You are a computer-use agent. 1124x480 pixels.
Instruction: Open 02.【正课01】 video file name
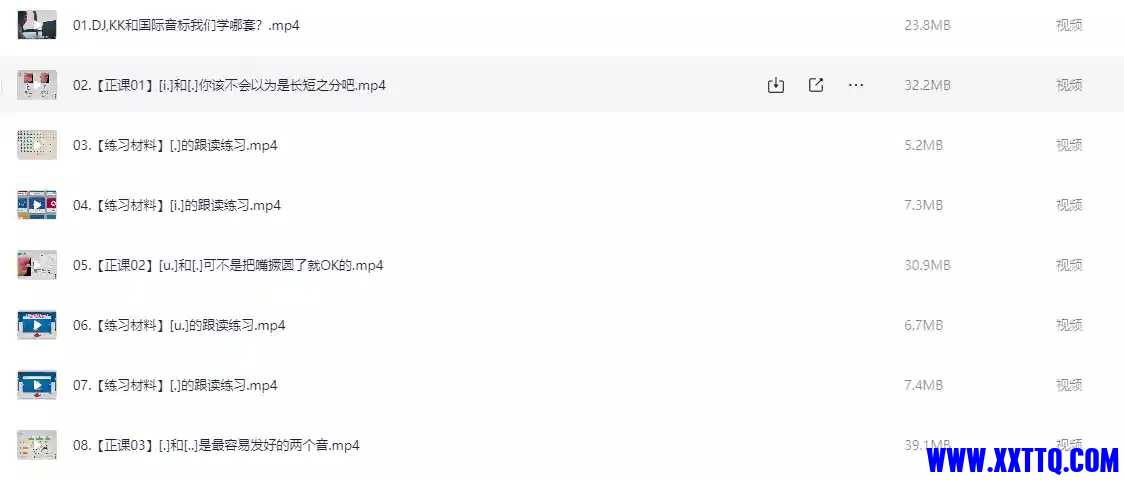(229, 85)
